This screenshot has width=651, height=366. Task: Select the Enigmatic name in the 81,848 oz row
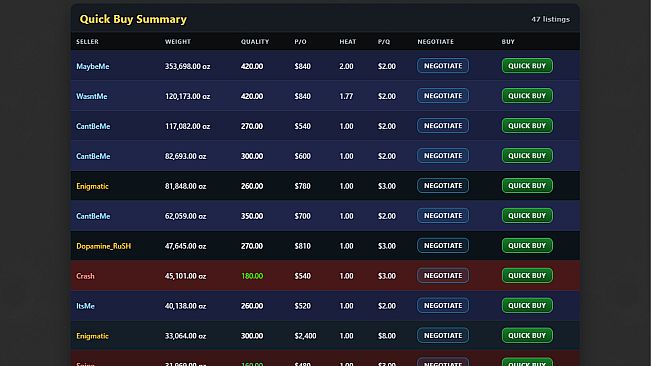[x=92, y=186]
